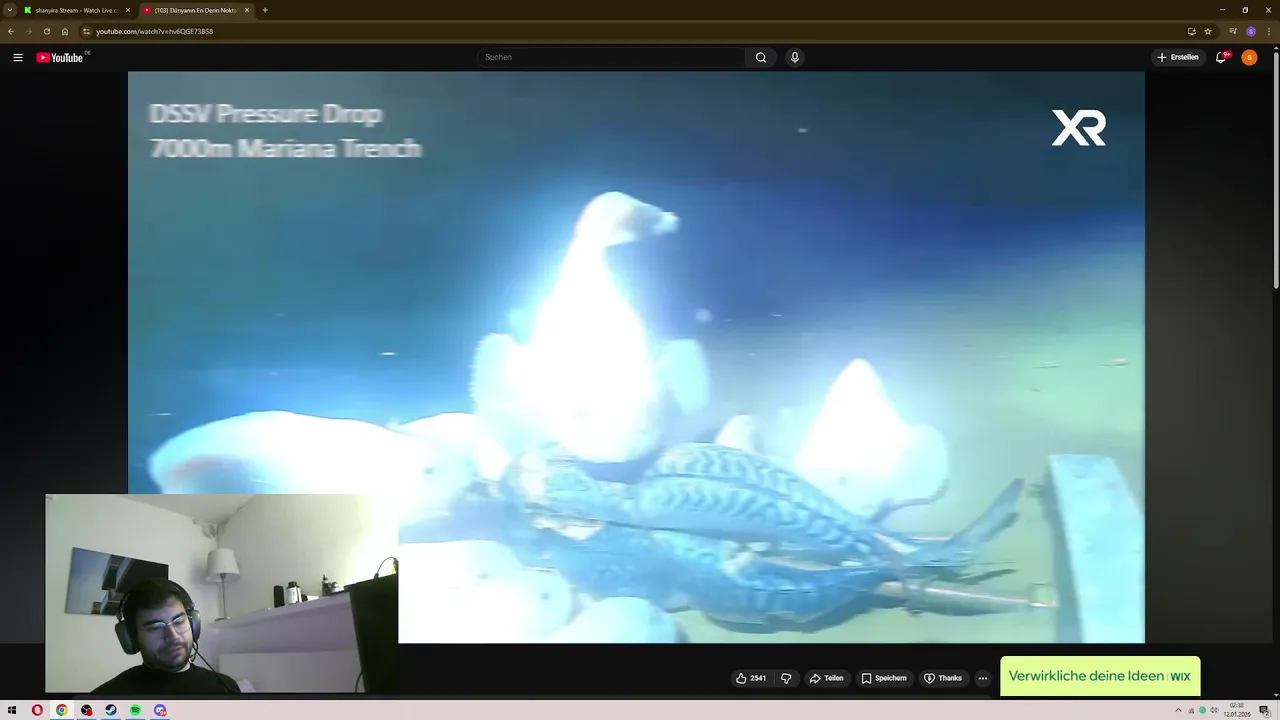
Task: Open Chrome profile avatar
Action: point(1251,31)
